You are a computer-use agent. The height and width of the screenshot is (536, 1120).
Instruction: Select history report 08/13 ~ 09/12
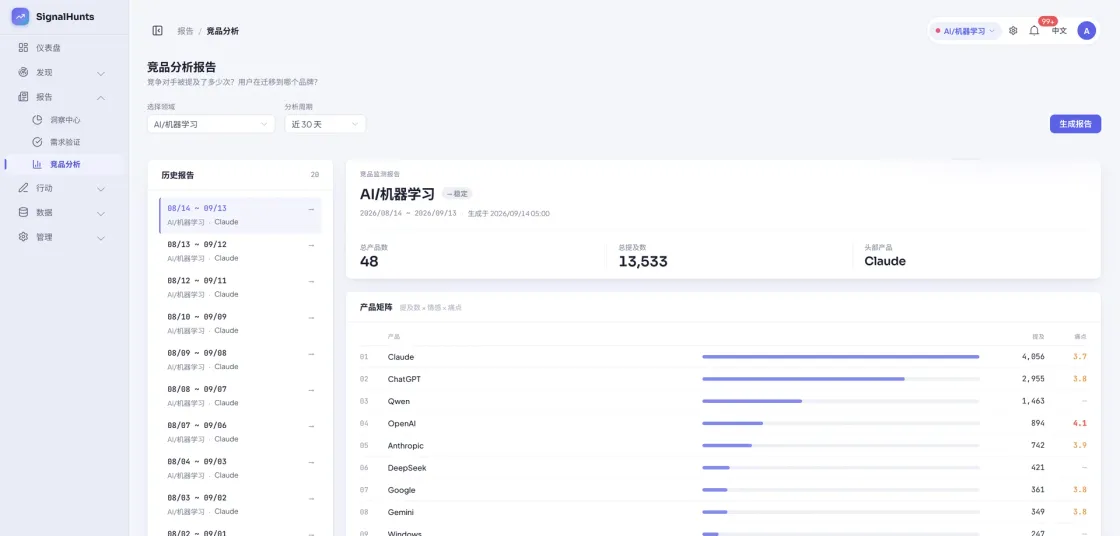(240, 251)
